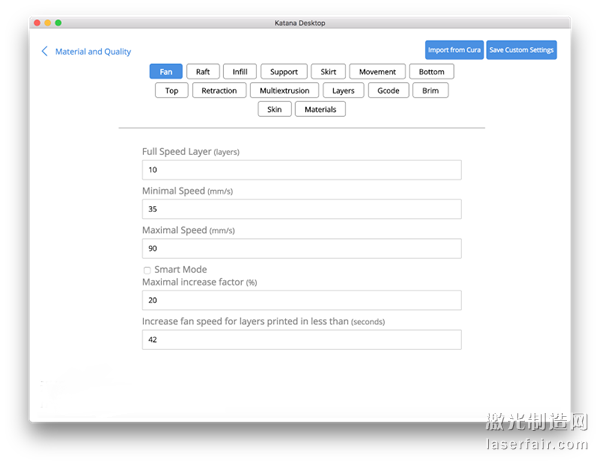This screenshot has width=600, height=464.
Task: Select the increase fan speed seconds field
Action: coord(301,340)
